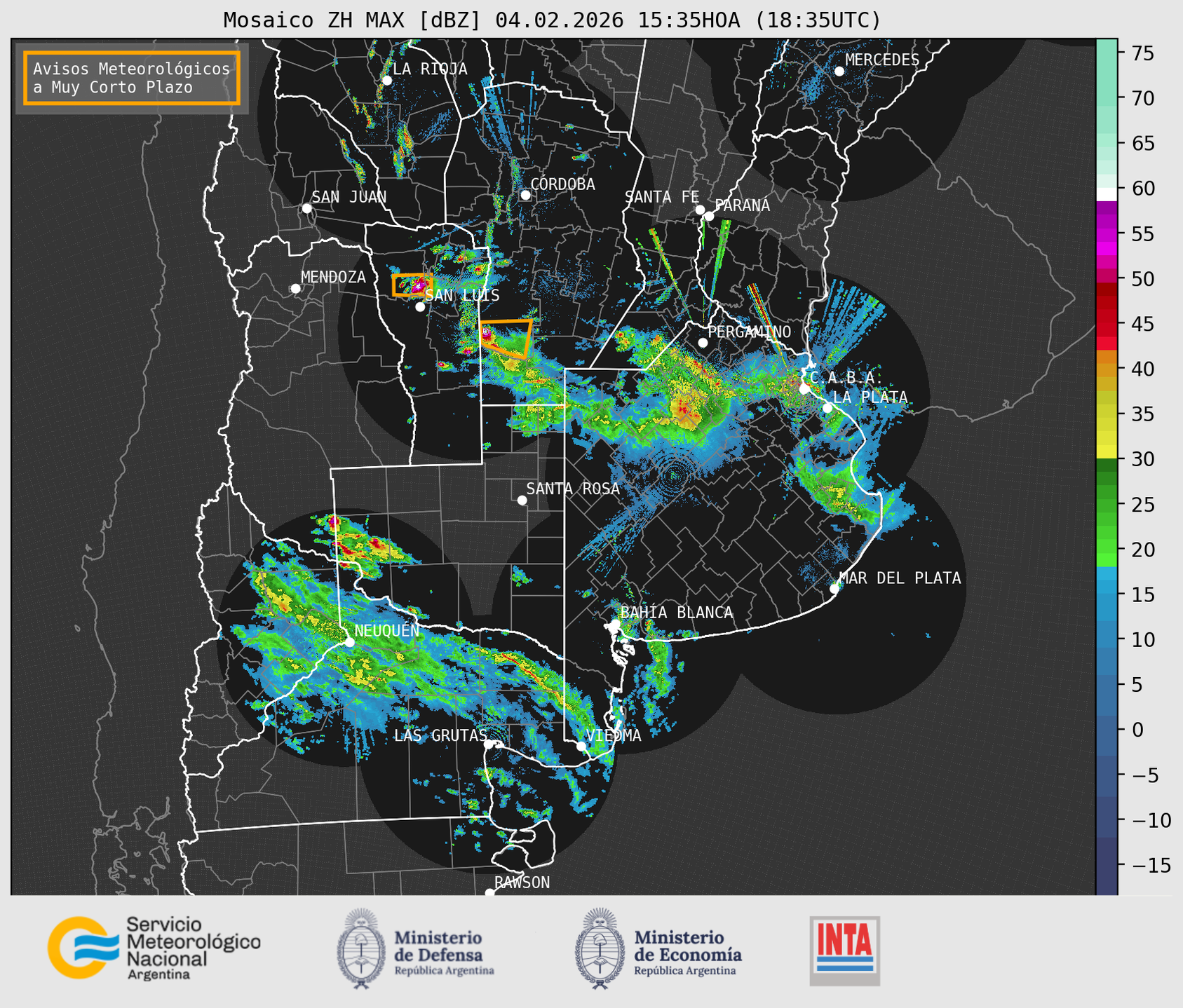Screen dimensions: 1183x1008
Task: Click the SAN LUIS city marker
Action: [x=420, y=306]
